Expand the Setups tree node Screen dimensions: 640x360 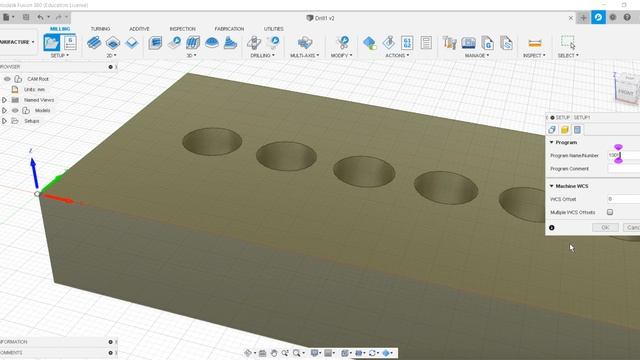[x=4, y=121]
